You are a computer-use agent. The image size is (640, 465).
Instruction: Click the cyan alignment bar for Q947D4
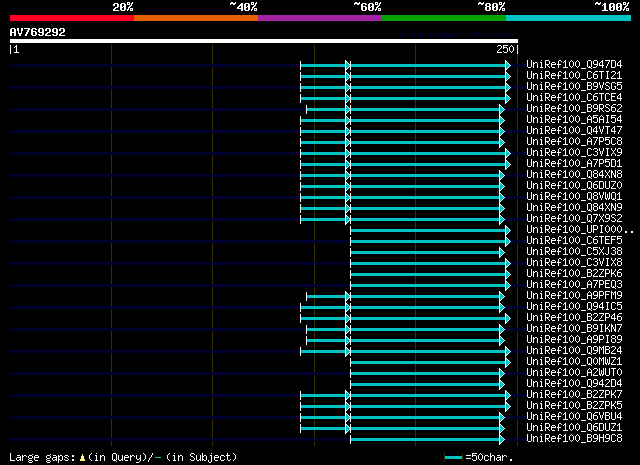(x=405, y=65)
